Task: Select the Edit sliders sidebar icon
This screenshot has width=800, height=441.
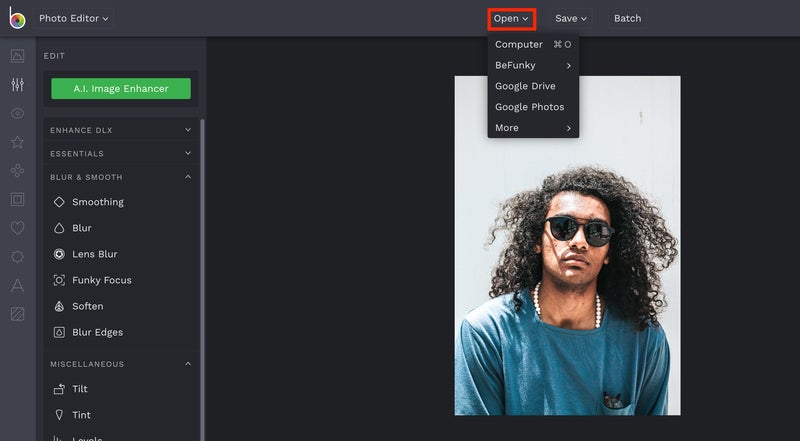Action: coord(17,84)
